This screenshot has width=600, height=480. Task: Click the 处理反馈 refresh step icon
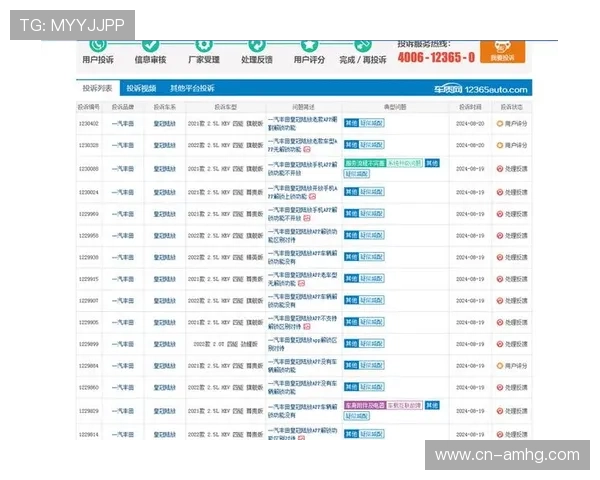pos(257,45)
